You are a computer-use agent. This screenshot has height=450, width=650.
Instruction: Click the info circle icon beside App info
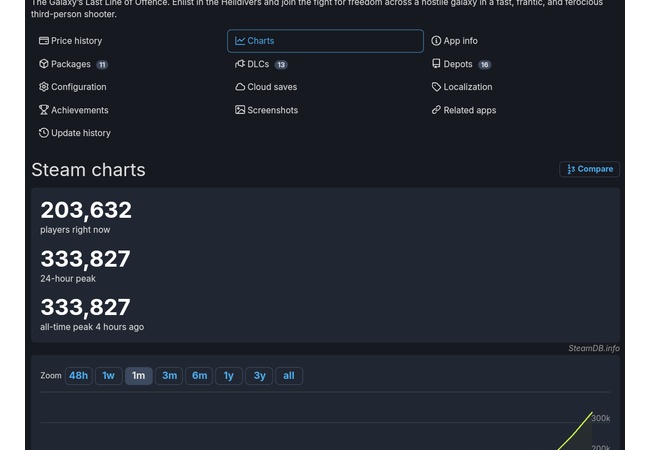tap(436, 41)
